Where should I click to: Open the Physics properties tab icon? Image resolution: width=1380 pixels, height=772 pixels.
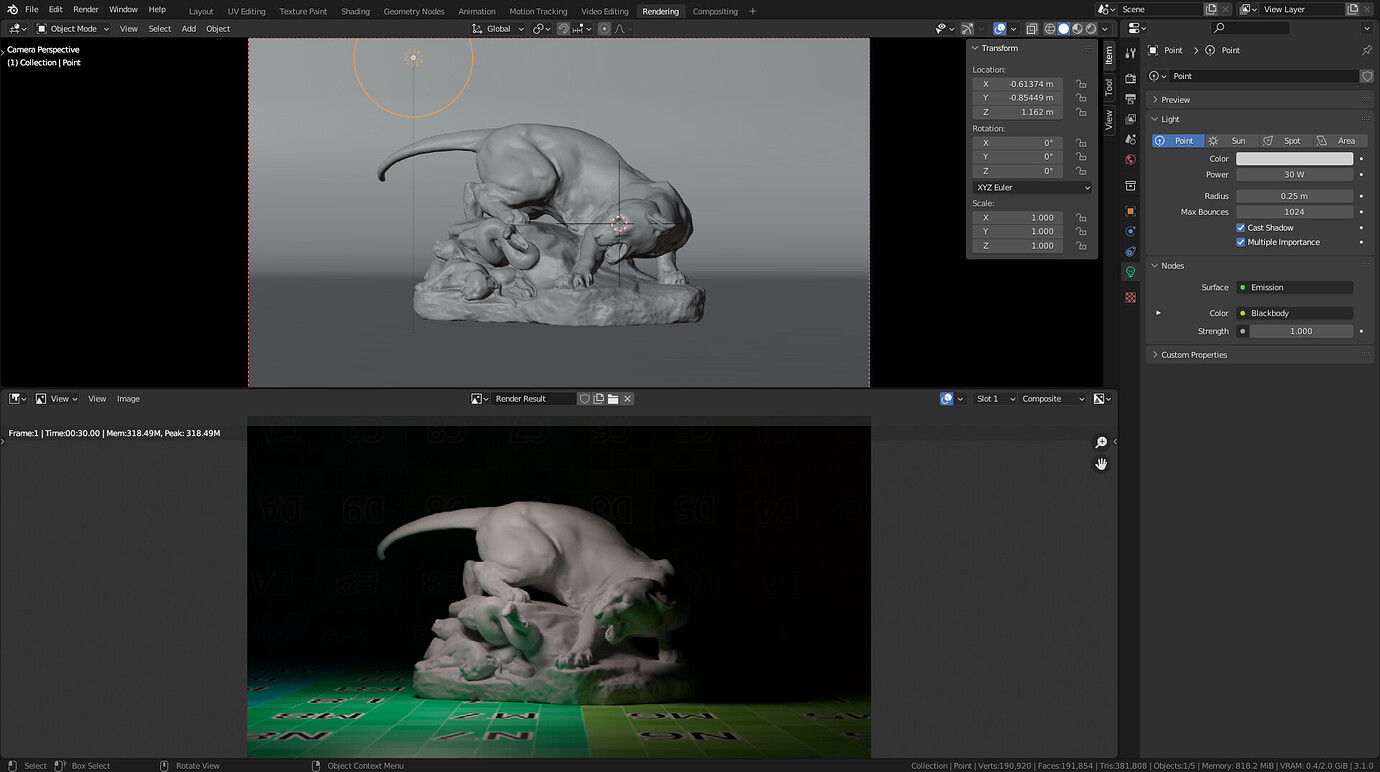(x=1130, y=231)
